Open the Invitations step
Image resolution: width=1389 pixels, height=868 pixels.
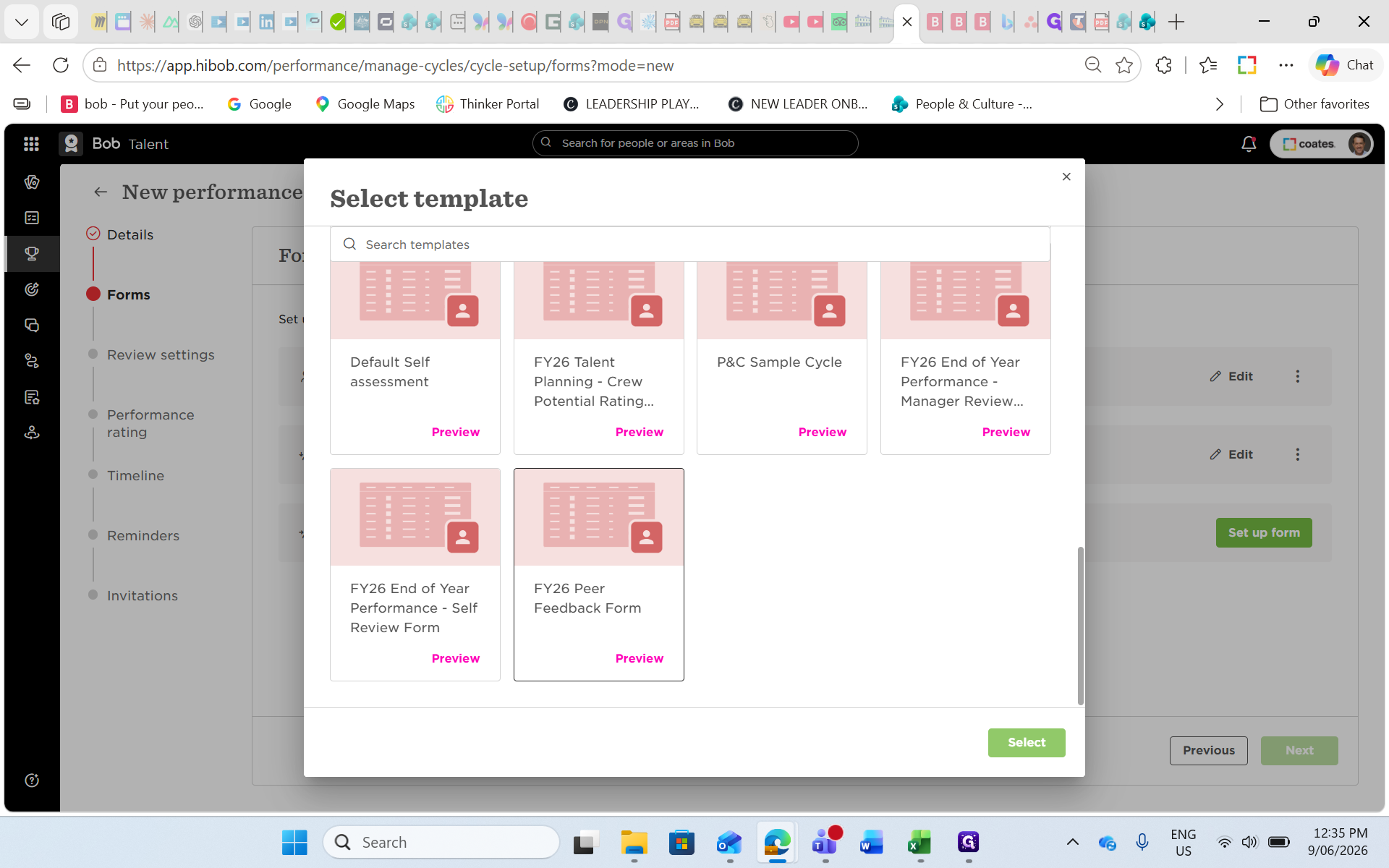tap(143, 595)
